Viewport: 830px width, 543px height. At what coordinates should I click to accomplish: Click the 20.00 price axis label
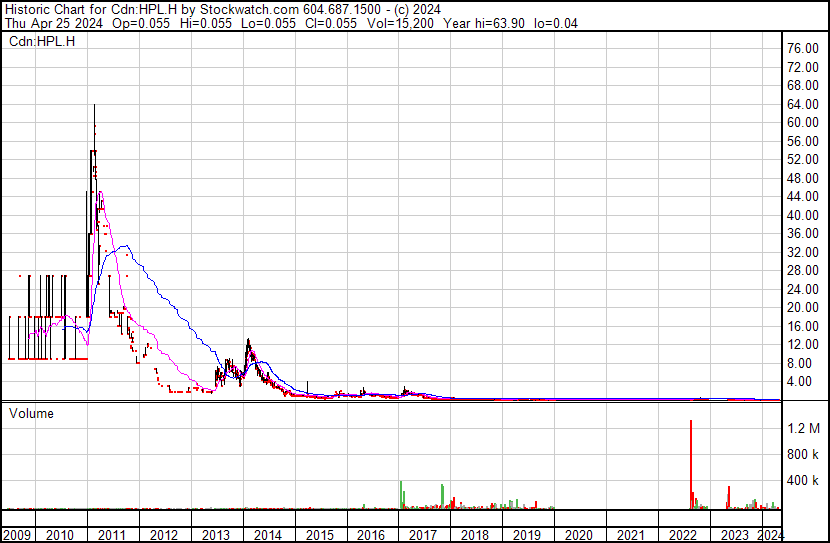pos(803,307)
